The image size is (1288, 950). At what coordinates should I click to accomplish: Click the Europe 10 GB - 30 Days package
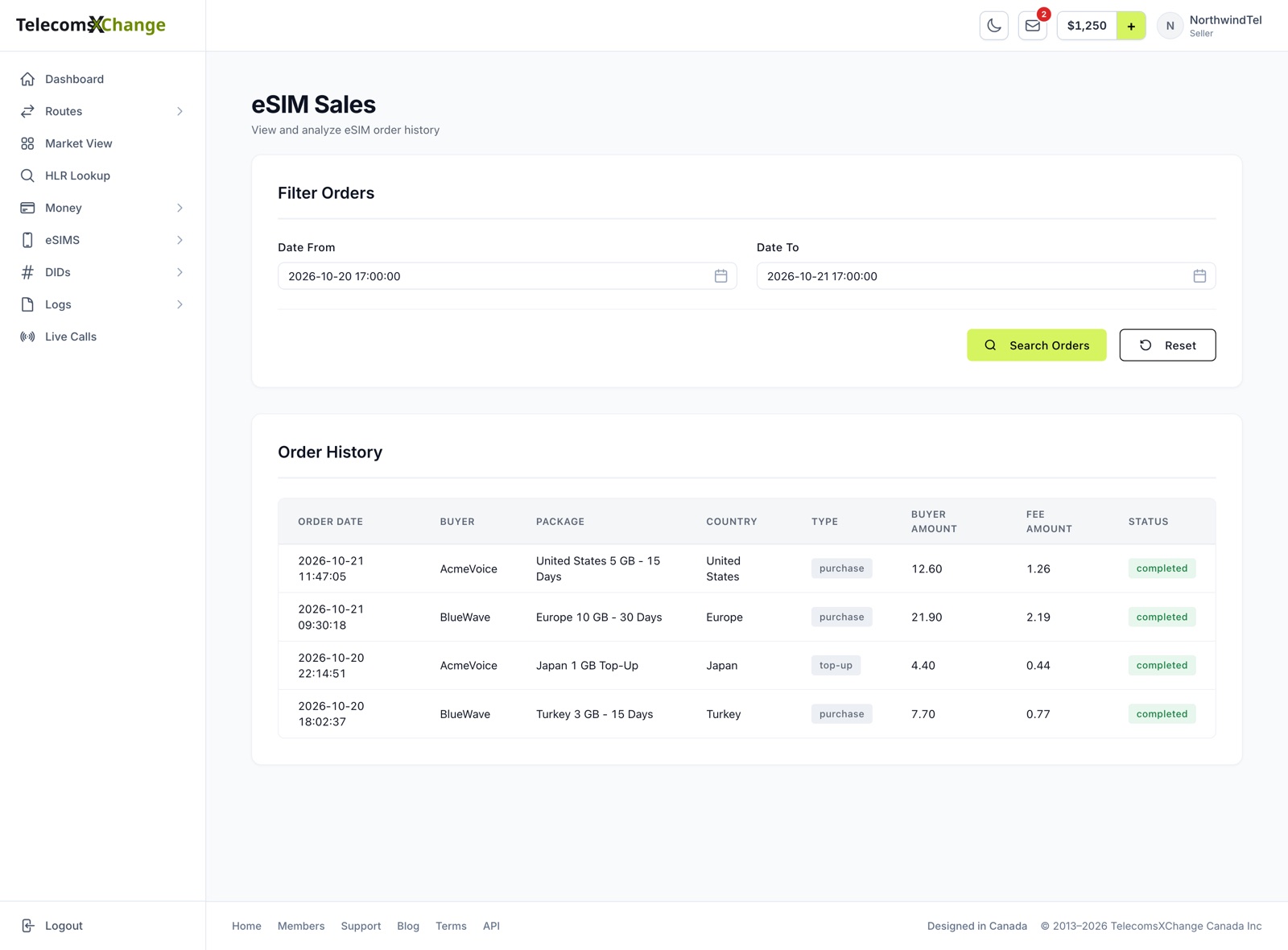click(599, 617)
